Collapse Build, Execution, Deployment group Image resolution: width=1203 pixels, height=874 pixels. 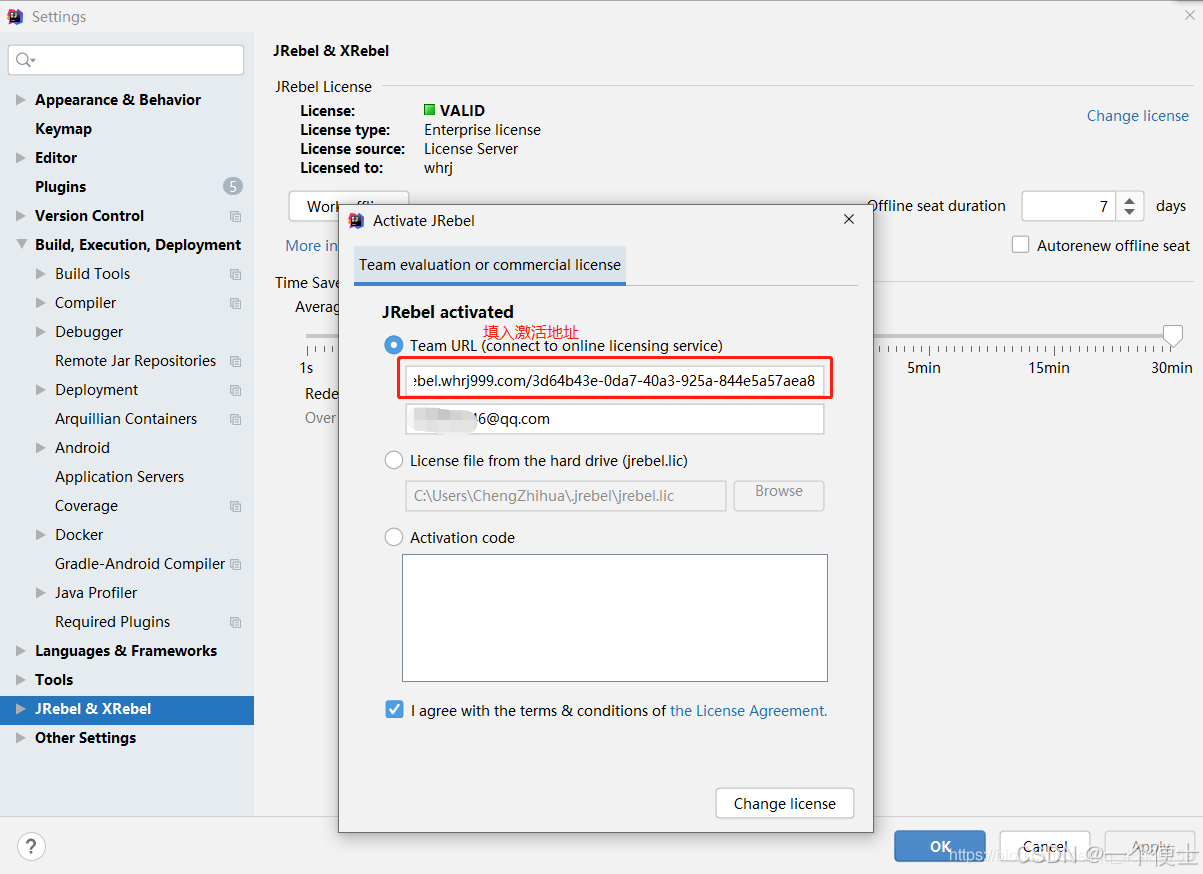pos(21,245)
